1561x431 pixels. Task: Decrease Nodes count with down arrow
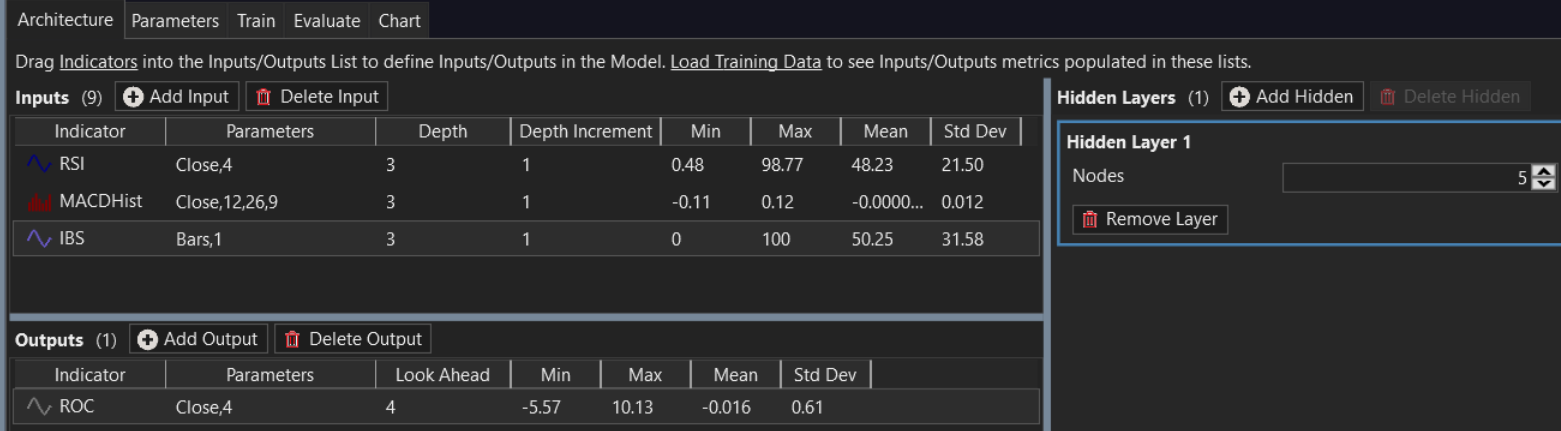tap(1544, 185)
